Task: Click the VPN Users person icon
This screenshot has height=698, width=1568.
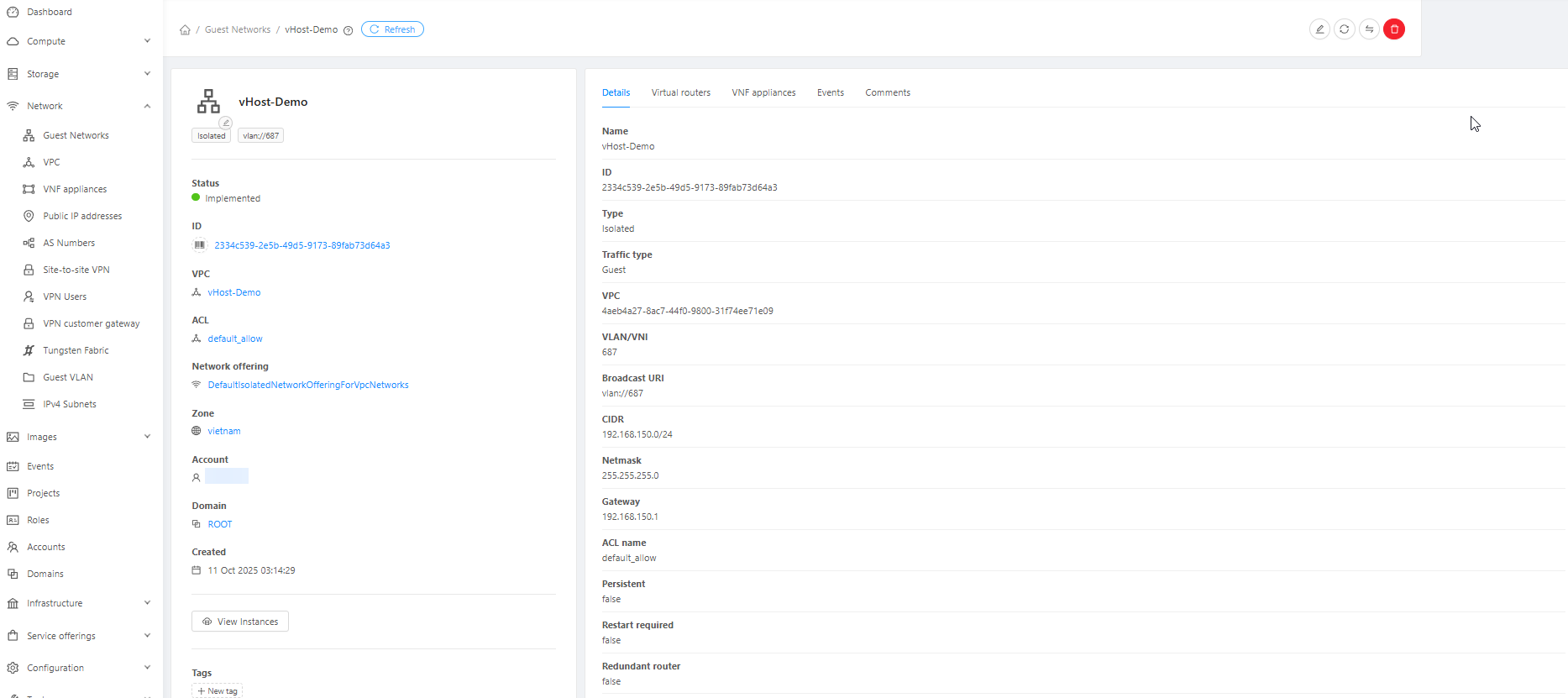Action: 29,297
